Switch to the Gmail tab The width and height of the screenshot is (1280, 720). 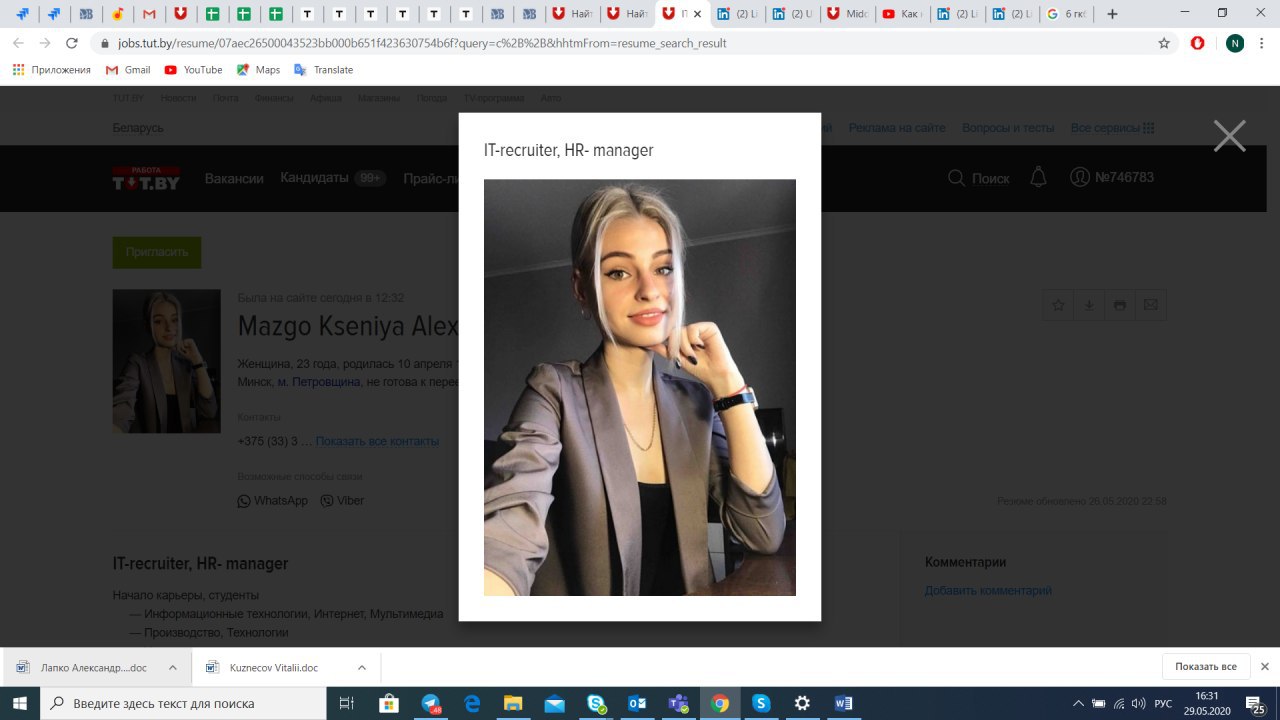click(x=149, y=14)
